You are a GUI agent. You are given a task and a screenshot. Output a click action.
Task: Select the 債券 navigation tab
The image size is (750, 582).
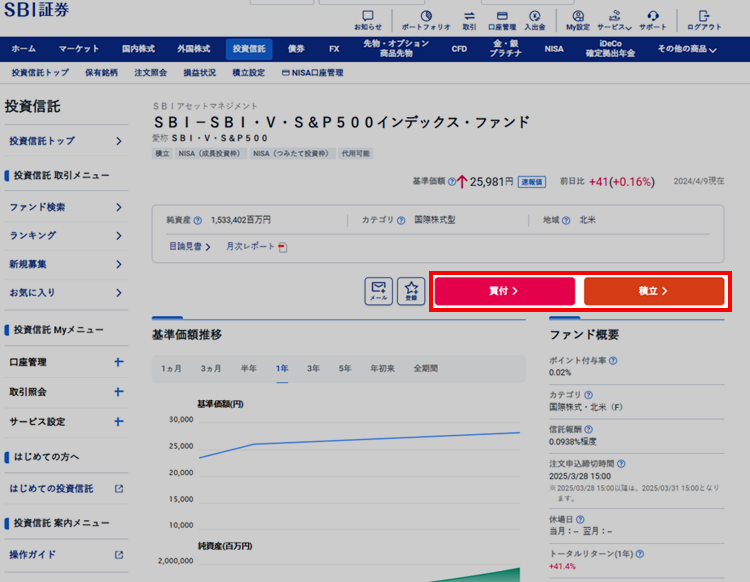pos(296,49)
